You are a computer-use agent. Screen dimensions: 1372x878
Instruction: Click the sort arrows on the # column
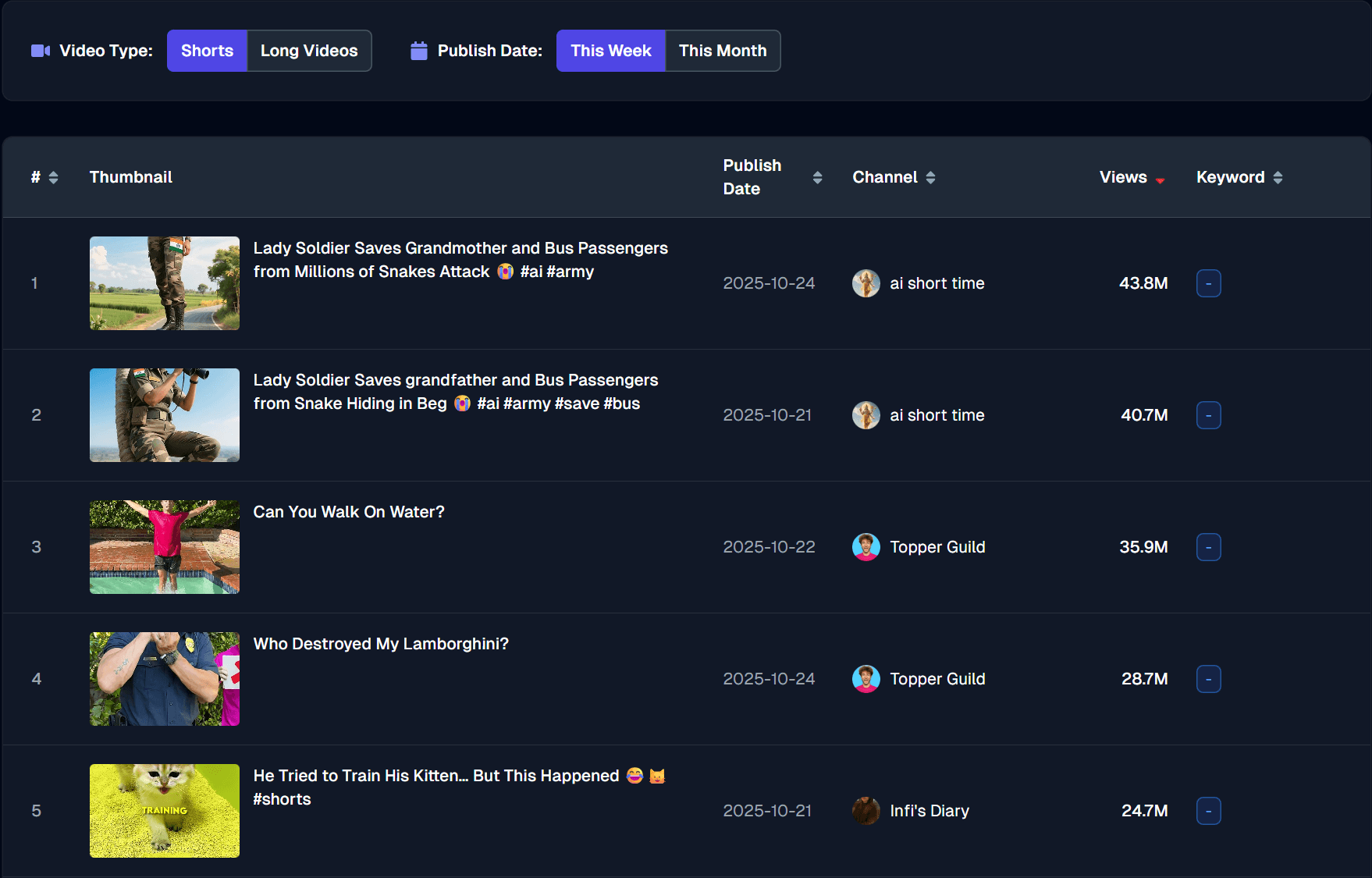pos(53,177)
